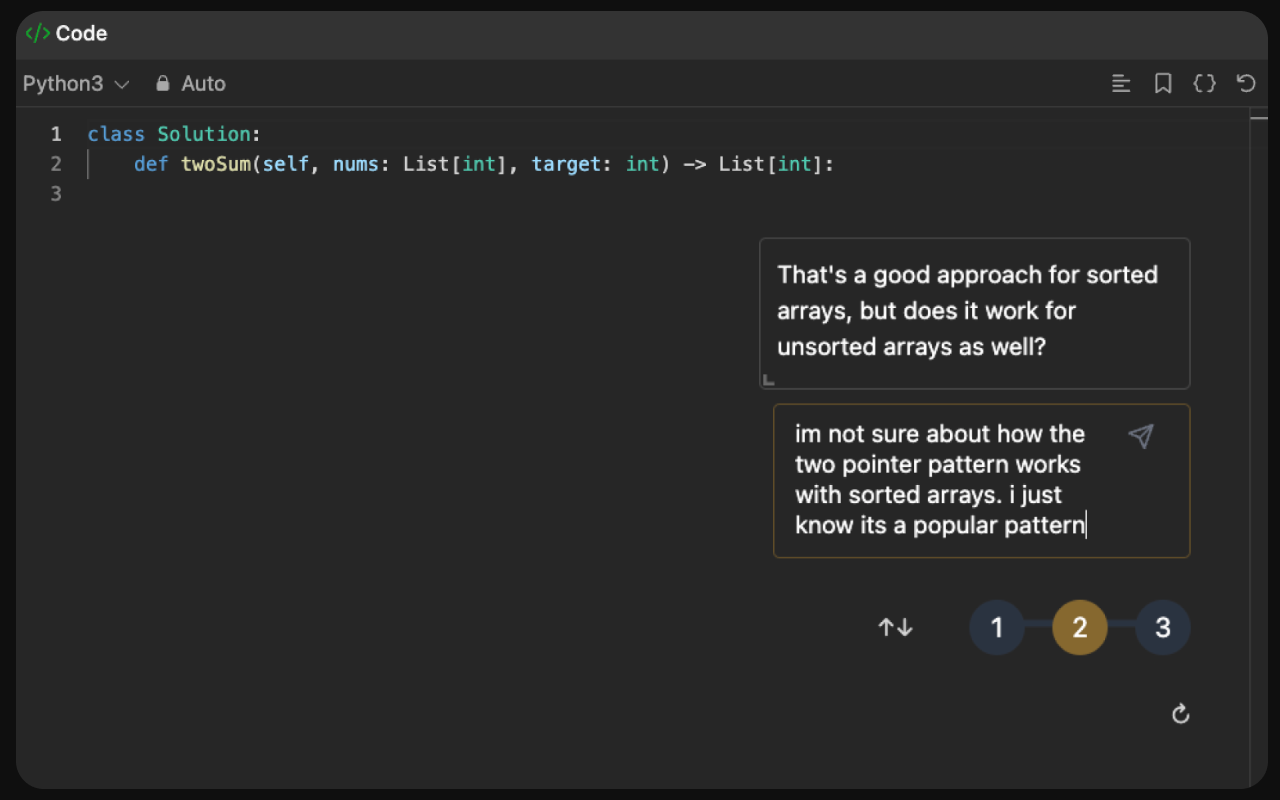Click the highlighted step 2 circle
Screen dimensions: 1280x800
(1080, 627)
